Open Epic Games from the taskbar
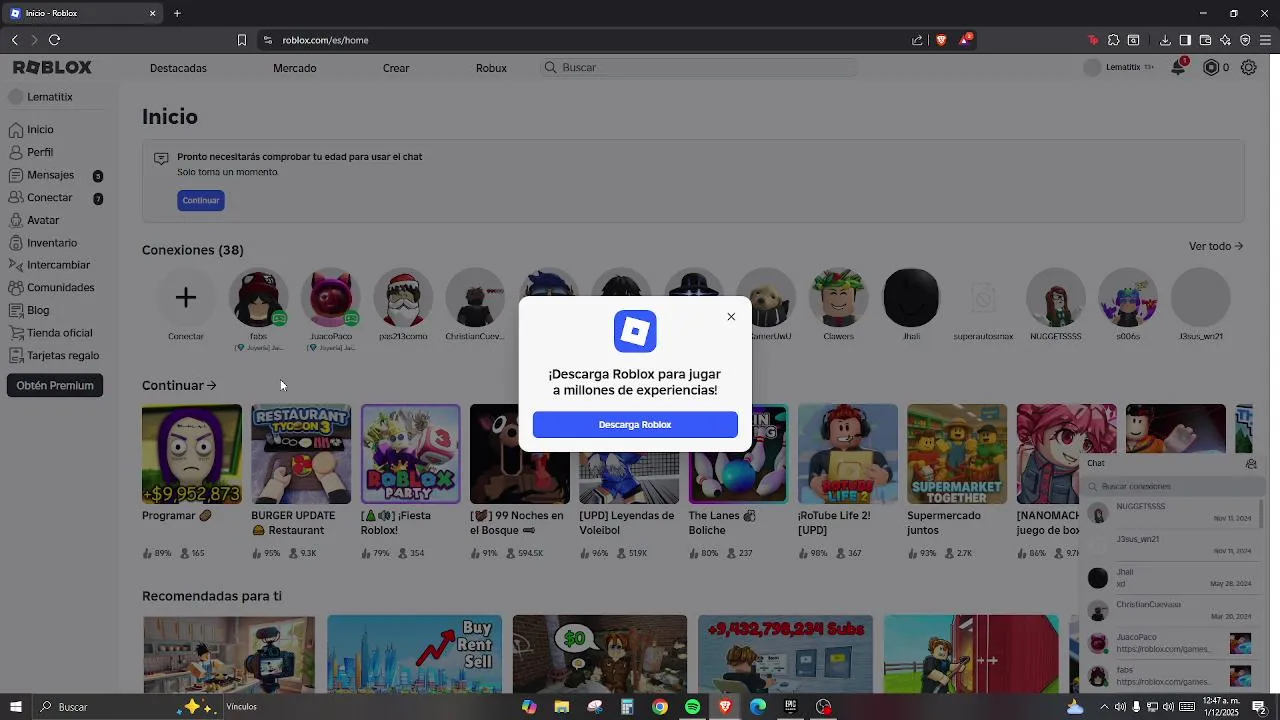The width and height of the screenshot is (1280, 720). tap(790, 707)
